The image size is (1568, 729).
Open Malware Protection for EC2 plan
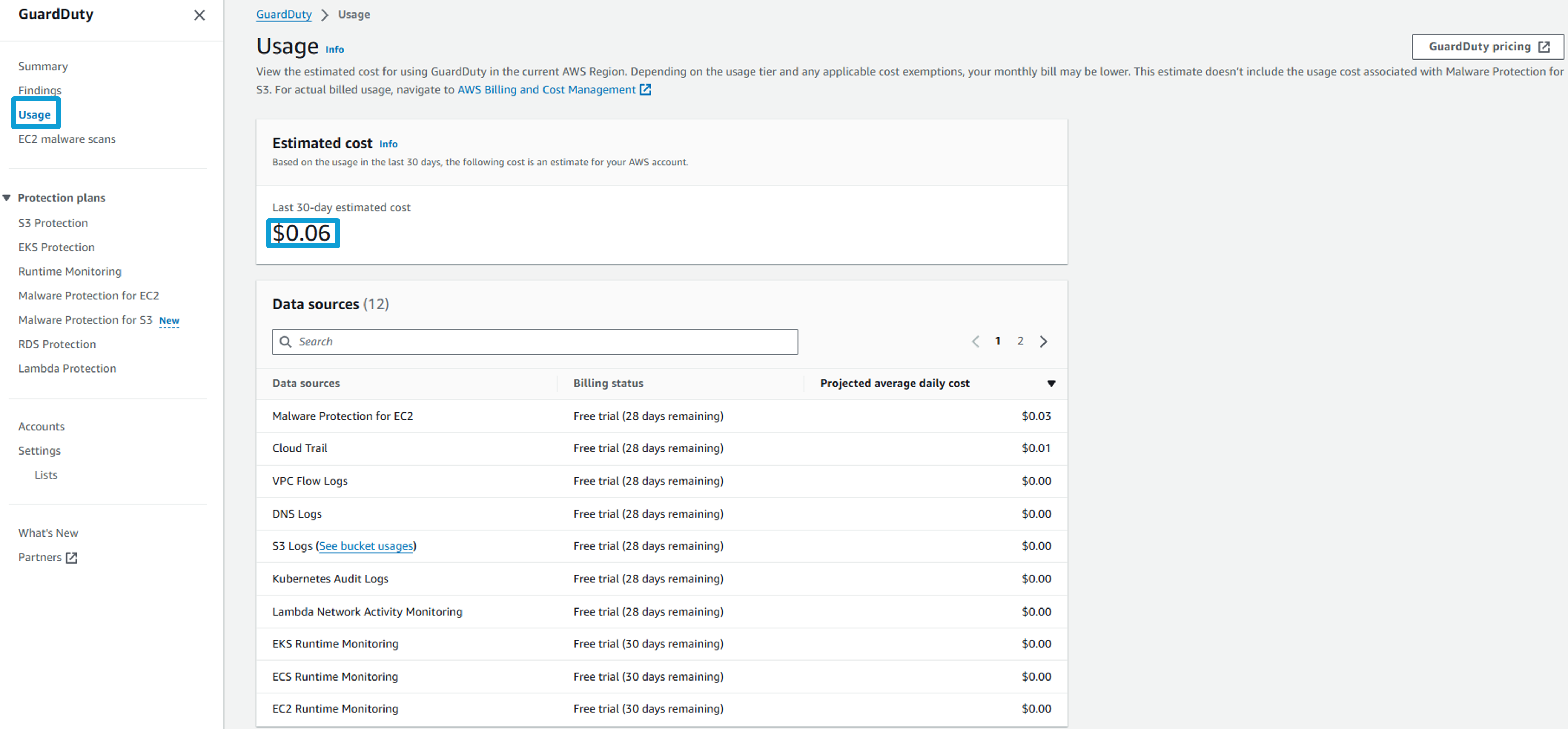pyautogui.click(x=89, y=296)
